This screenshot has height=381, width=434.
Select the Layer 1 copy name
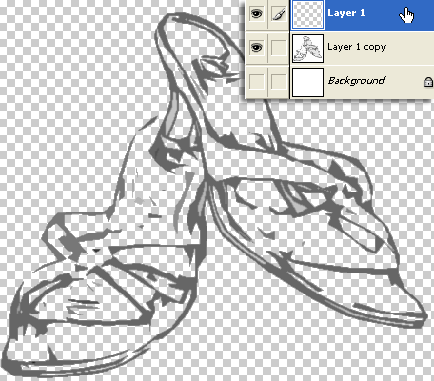pyautogui.click(x=356, y=47)
